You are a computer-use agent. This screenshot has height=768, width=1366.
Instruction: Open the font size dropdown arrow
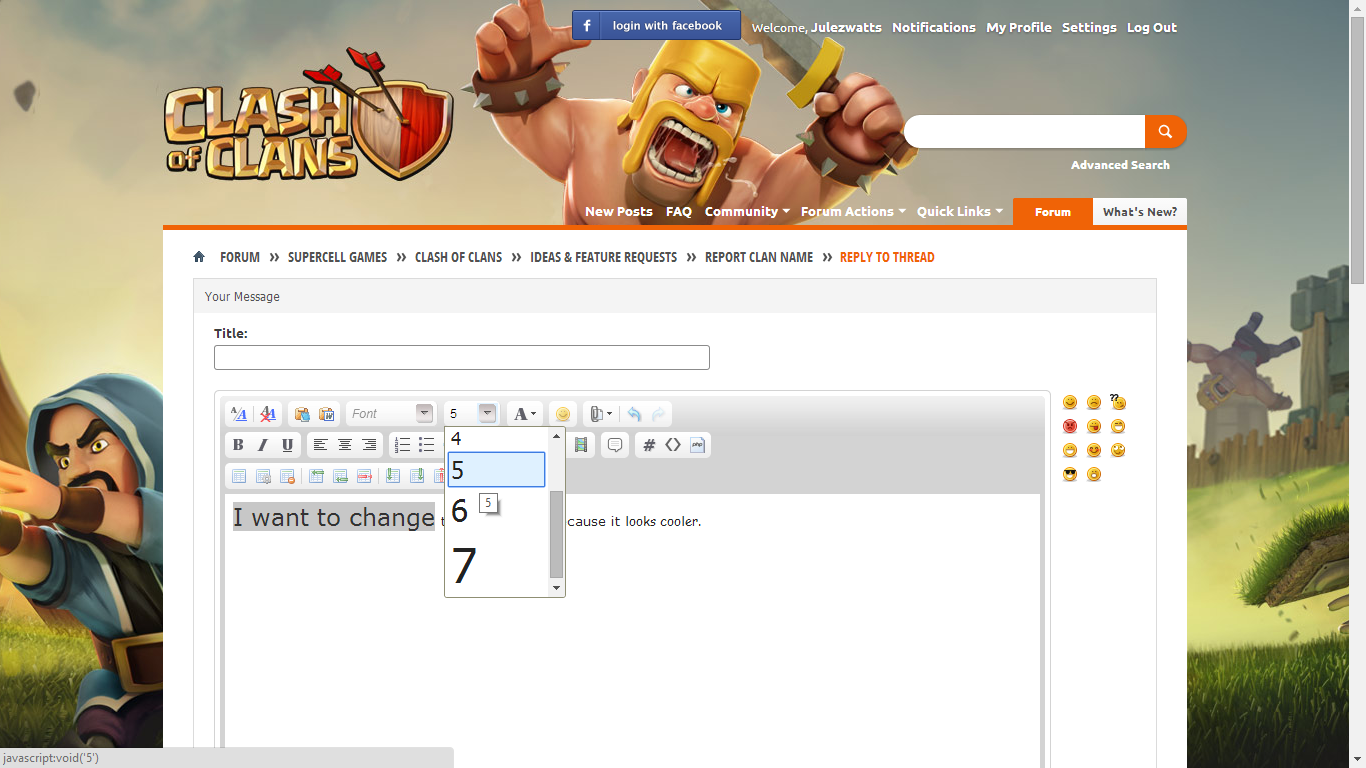pos(487,413)
